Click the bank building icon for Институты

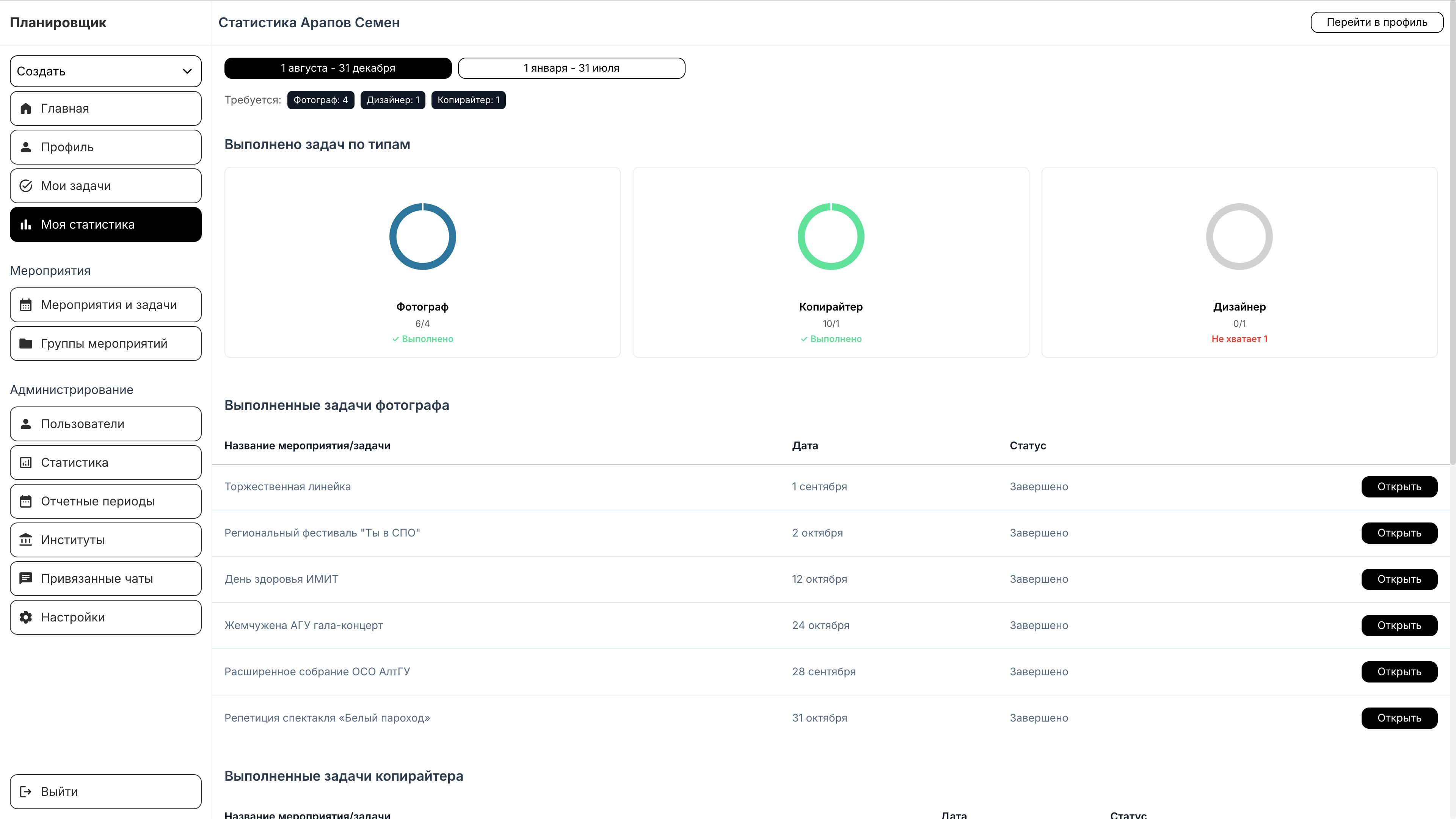(x=26, y=540)
